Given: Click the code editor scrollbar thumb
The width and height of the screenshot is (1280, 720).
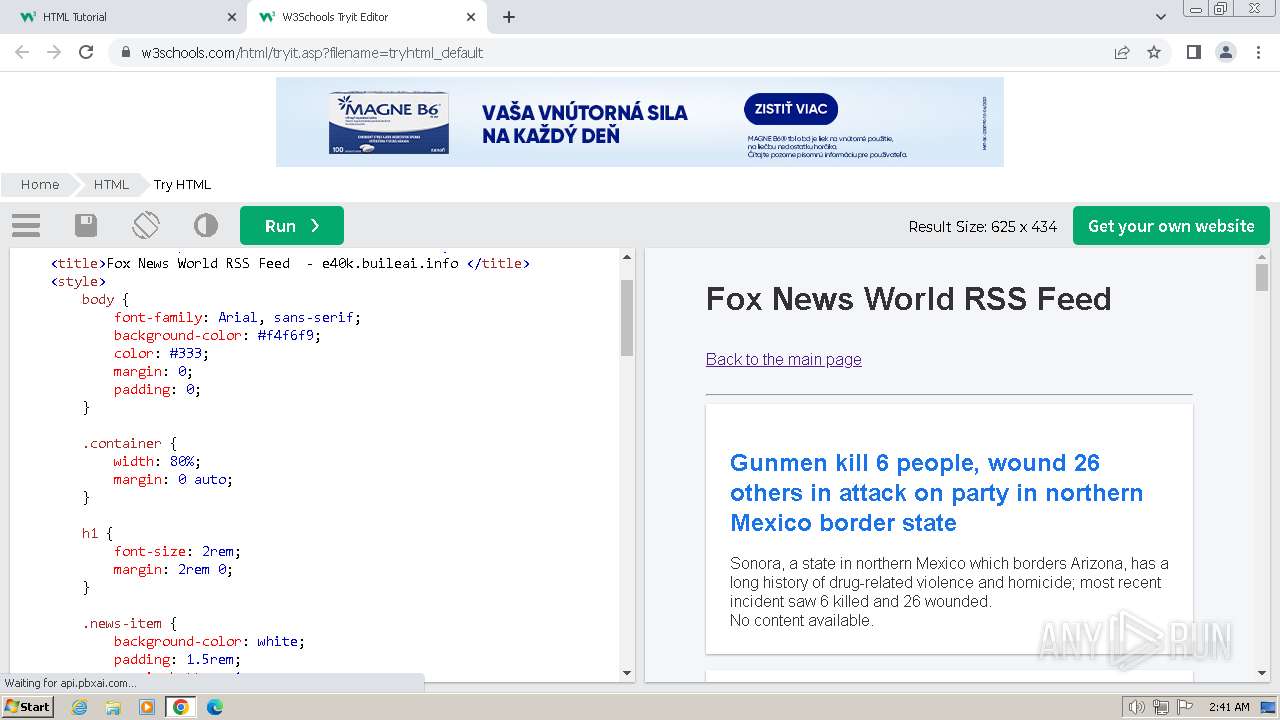Looking at the screenshot, I should [627, 317].
